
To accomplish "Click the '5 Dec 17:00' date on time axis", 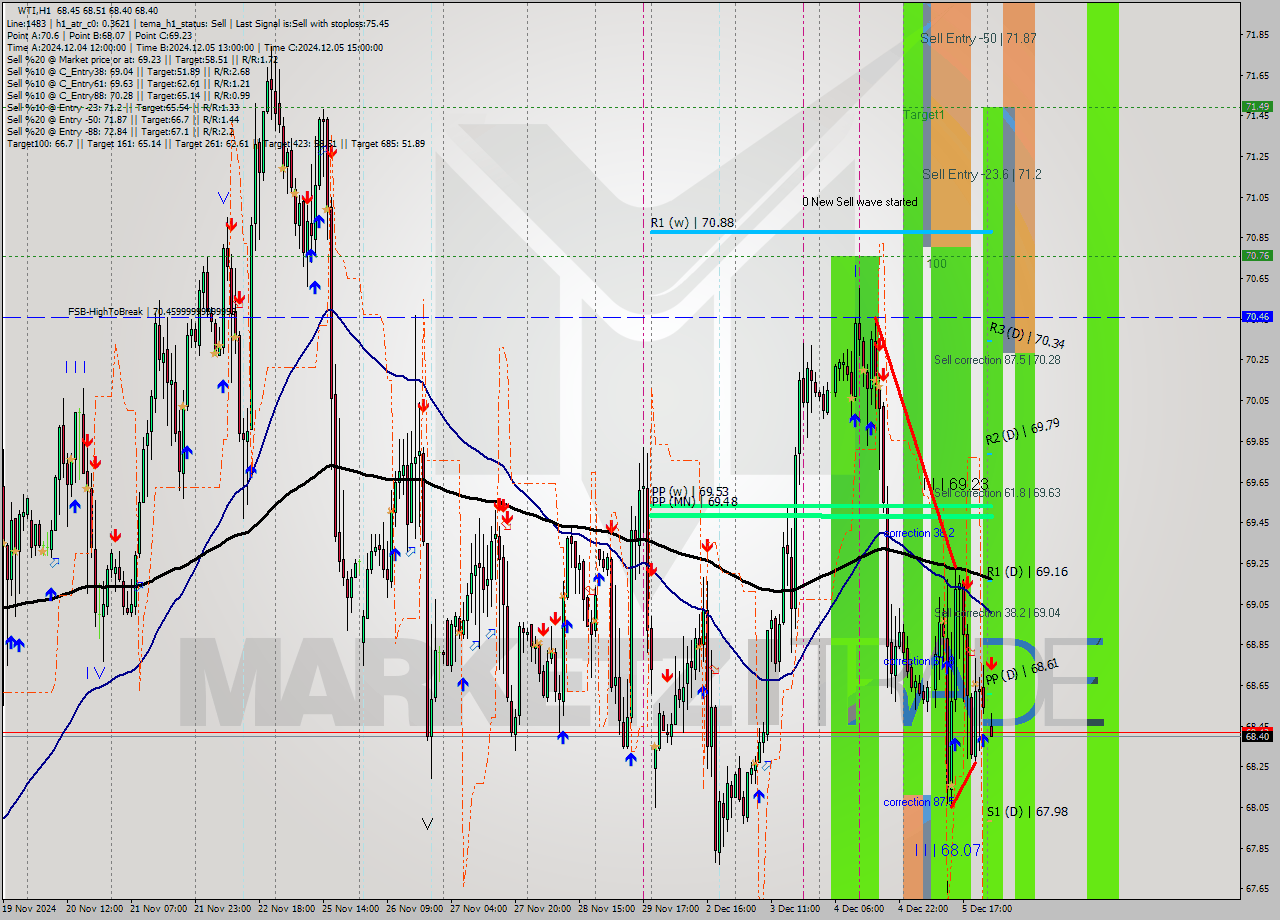I will [987, 909].
